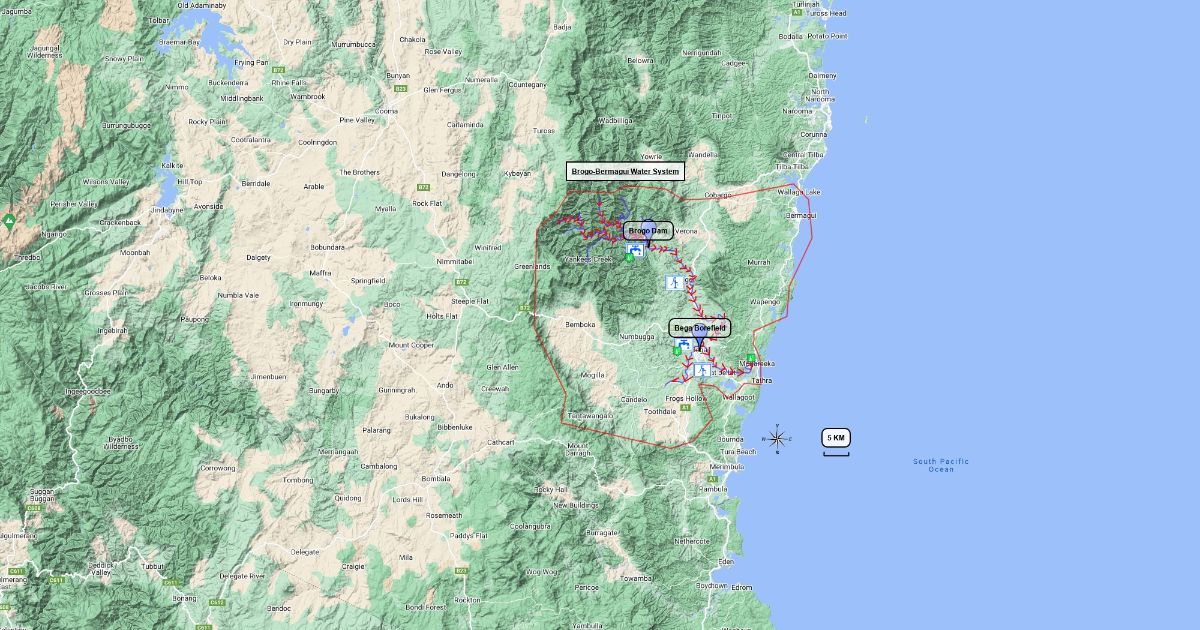Select the Bega Borefield callout label
This screenshot has width=1200, height=630.
[700, 328]
